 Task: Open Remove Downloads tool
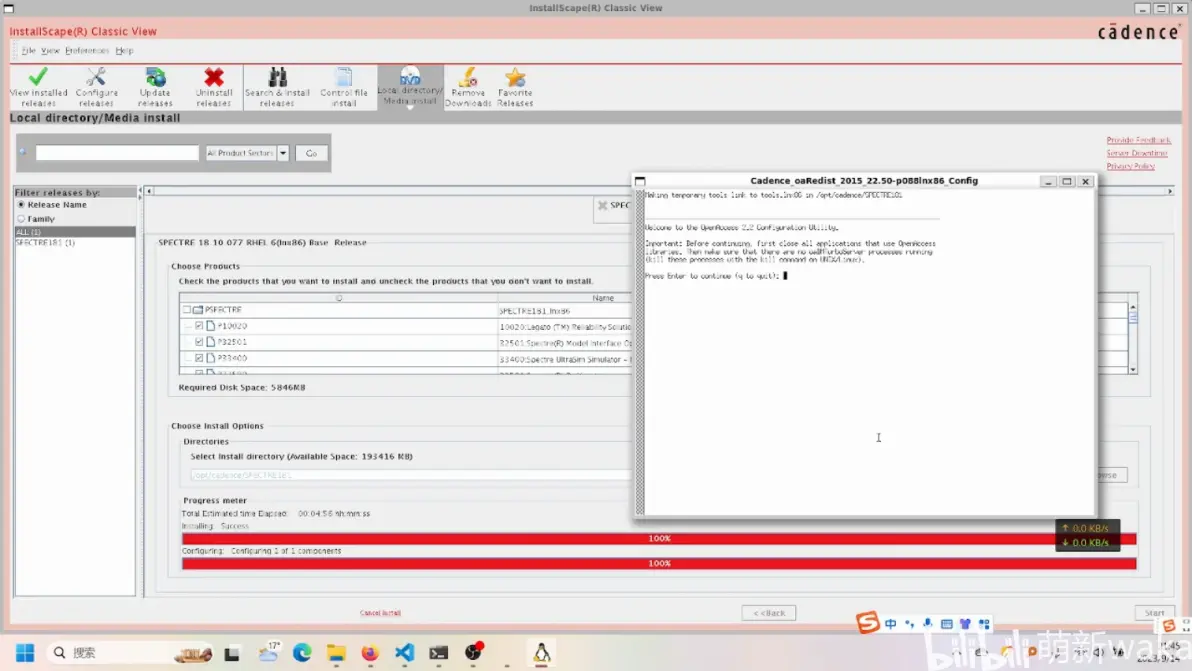[468, 87]
